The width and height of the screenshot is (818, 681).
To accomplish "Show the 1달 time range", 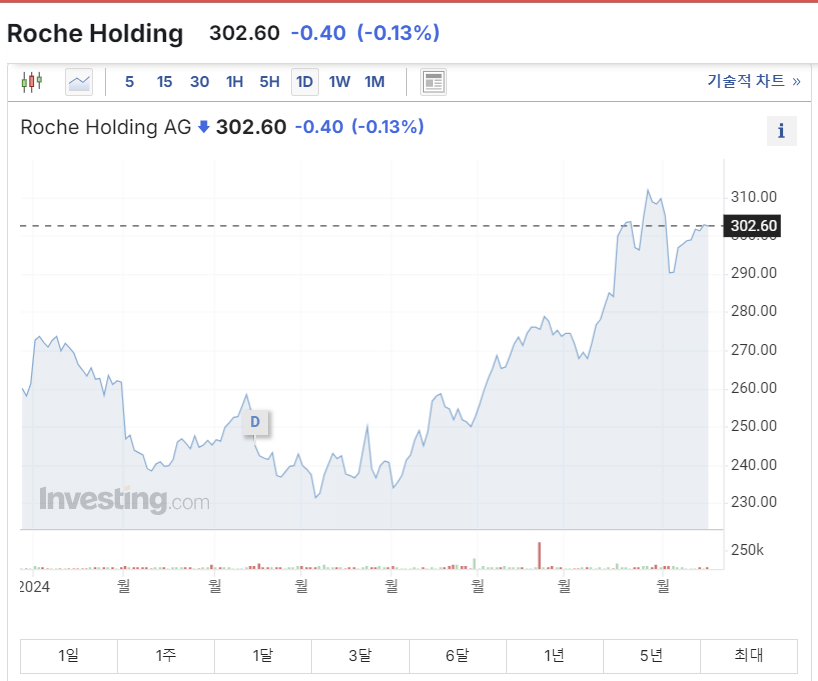I will pos(263,656).
